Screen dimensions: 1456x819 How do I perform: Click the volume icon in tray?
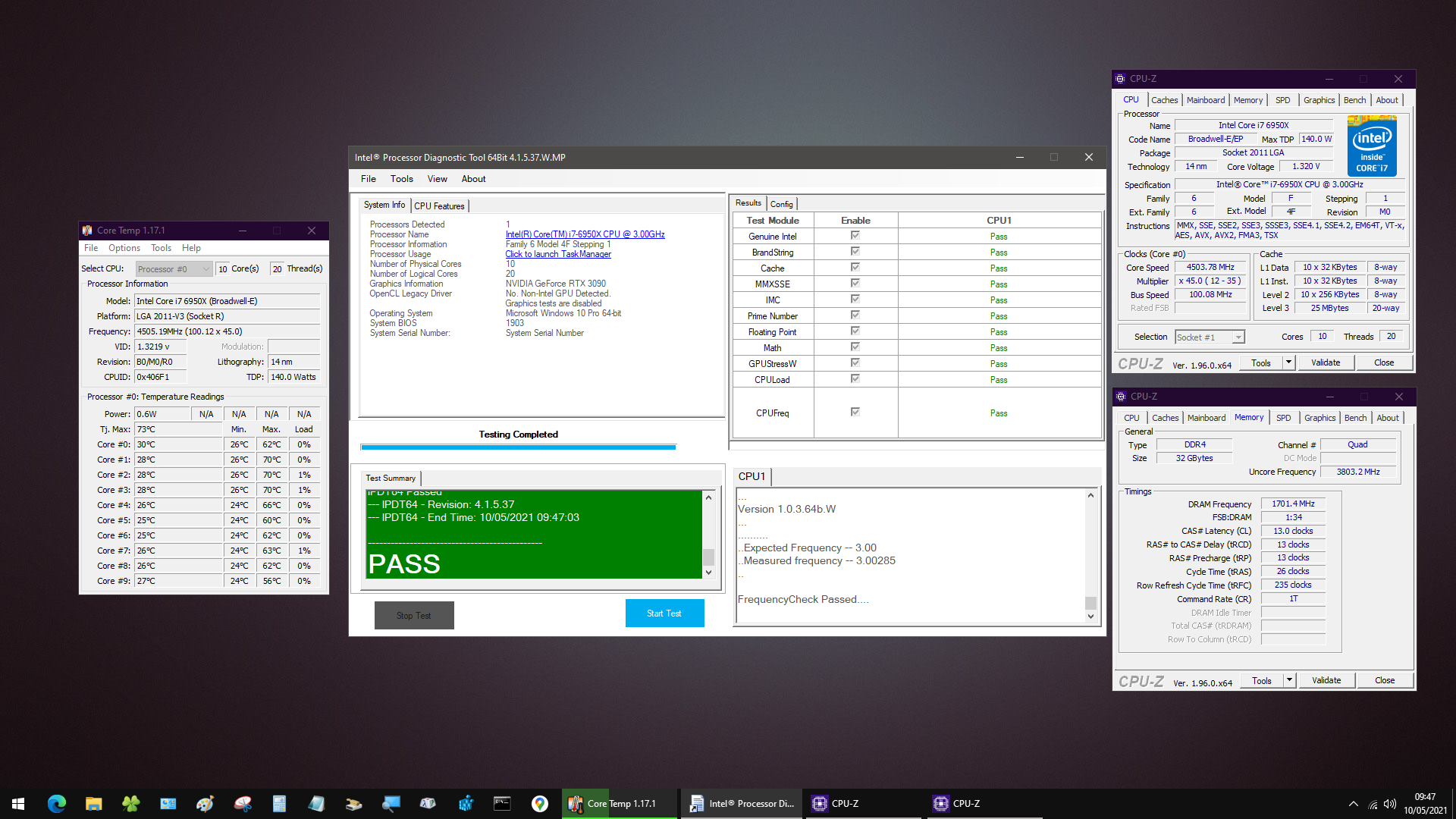[x=1389, y=804]
